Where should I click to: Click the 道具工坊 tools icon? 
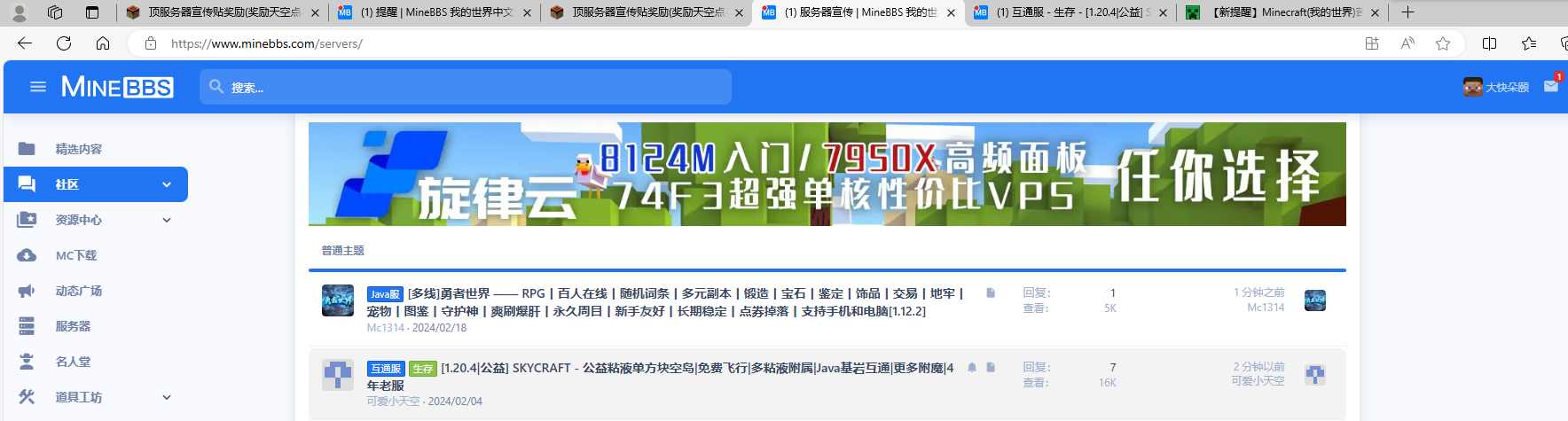point(27,397)
